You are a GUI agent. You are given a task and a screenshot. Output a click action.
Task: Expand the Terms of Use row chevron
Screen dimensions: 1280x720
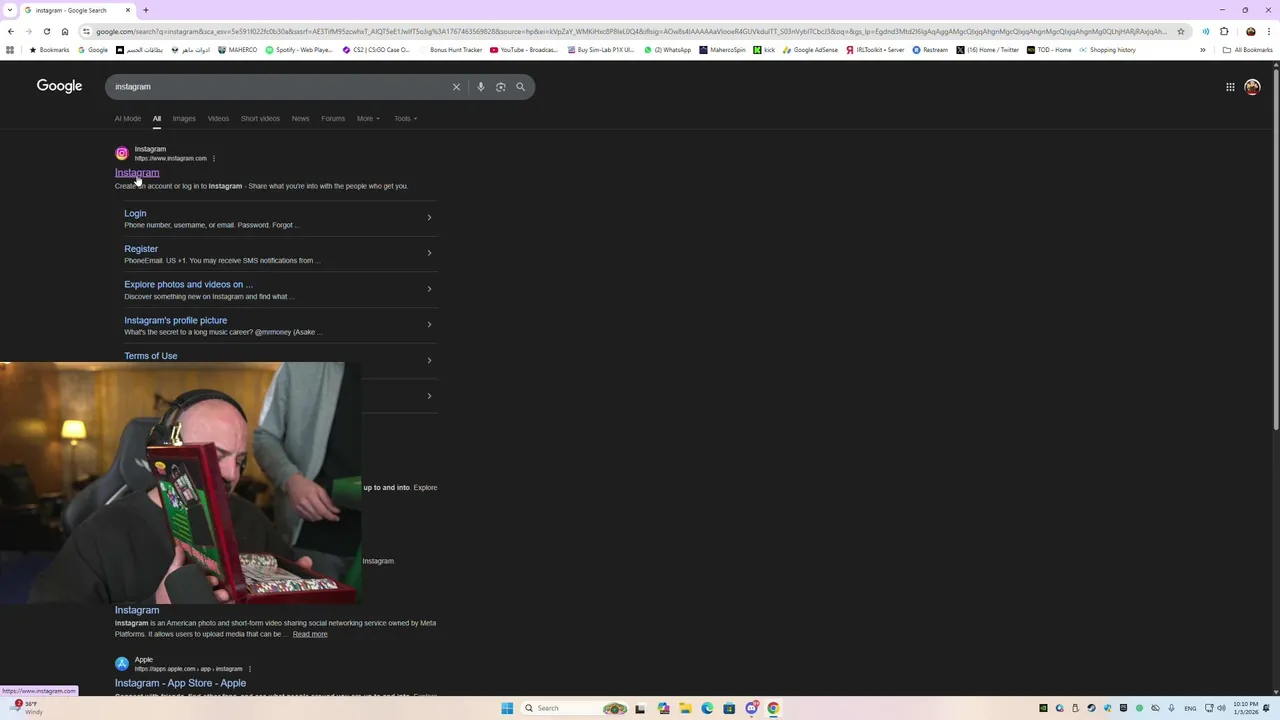[x=429, y=360]
